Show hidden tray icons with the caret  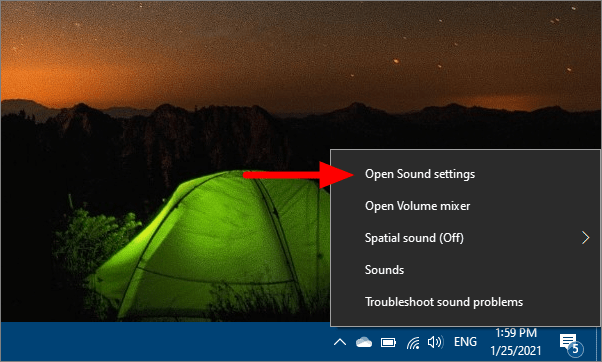click(x=340, y=342)
